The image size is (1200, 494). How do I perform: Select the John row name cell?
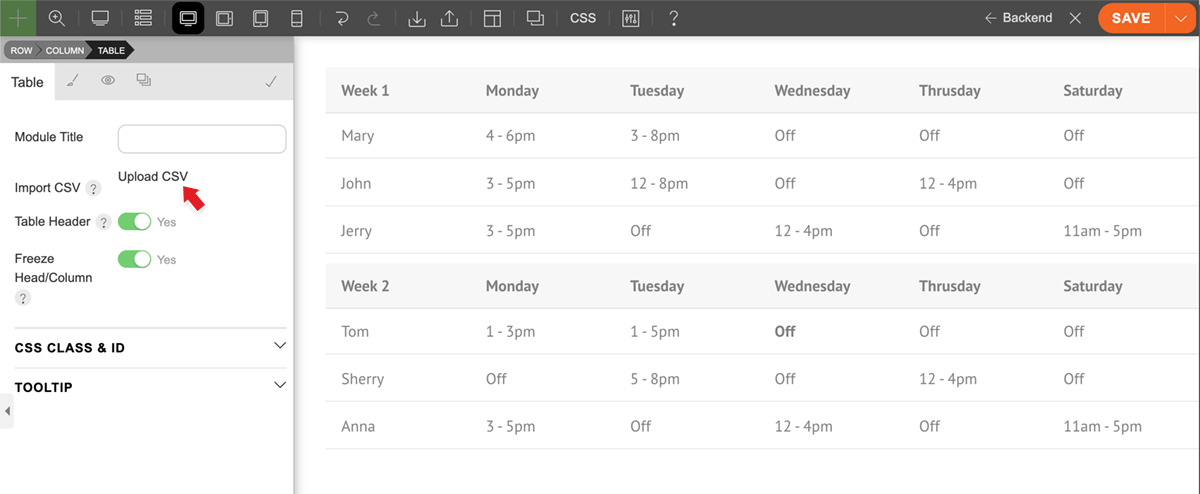(356, 183)
